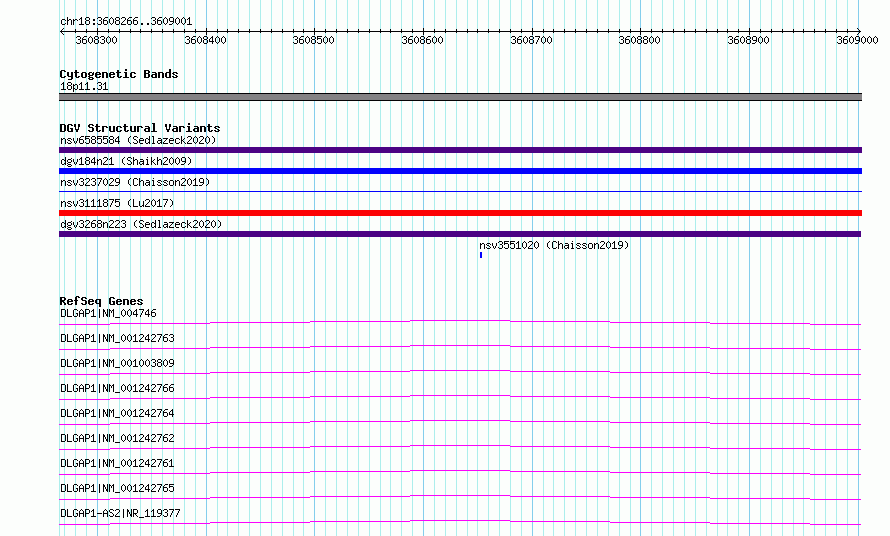Image resolution: width=890 pixels, height=536 pixels.
Task: Click the magenta intron line of NM_001242765
Action: point(460,496)
